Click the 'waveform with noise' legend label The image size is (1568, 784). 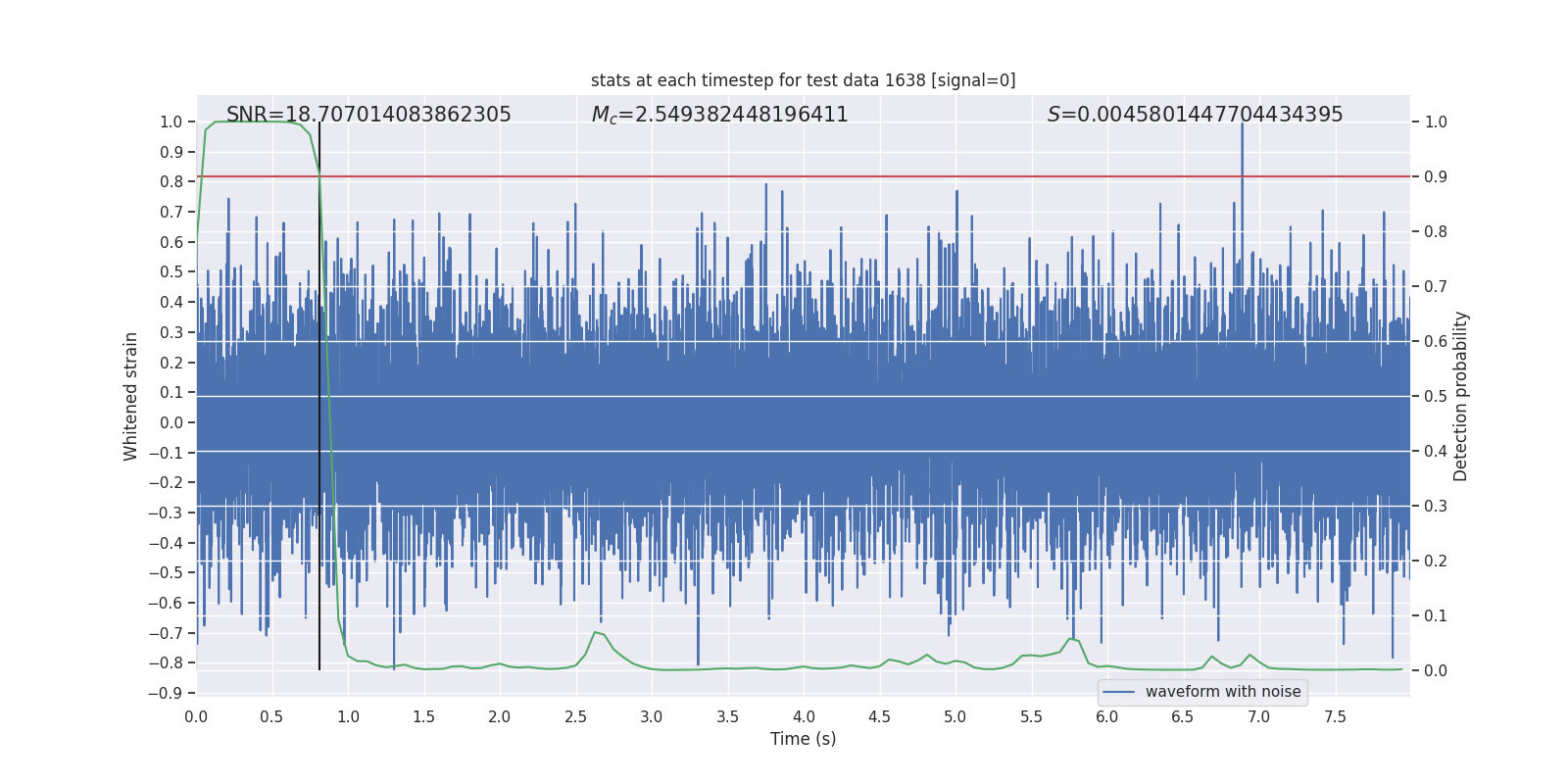point(1222,692)
